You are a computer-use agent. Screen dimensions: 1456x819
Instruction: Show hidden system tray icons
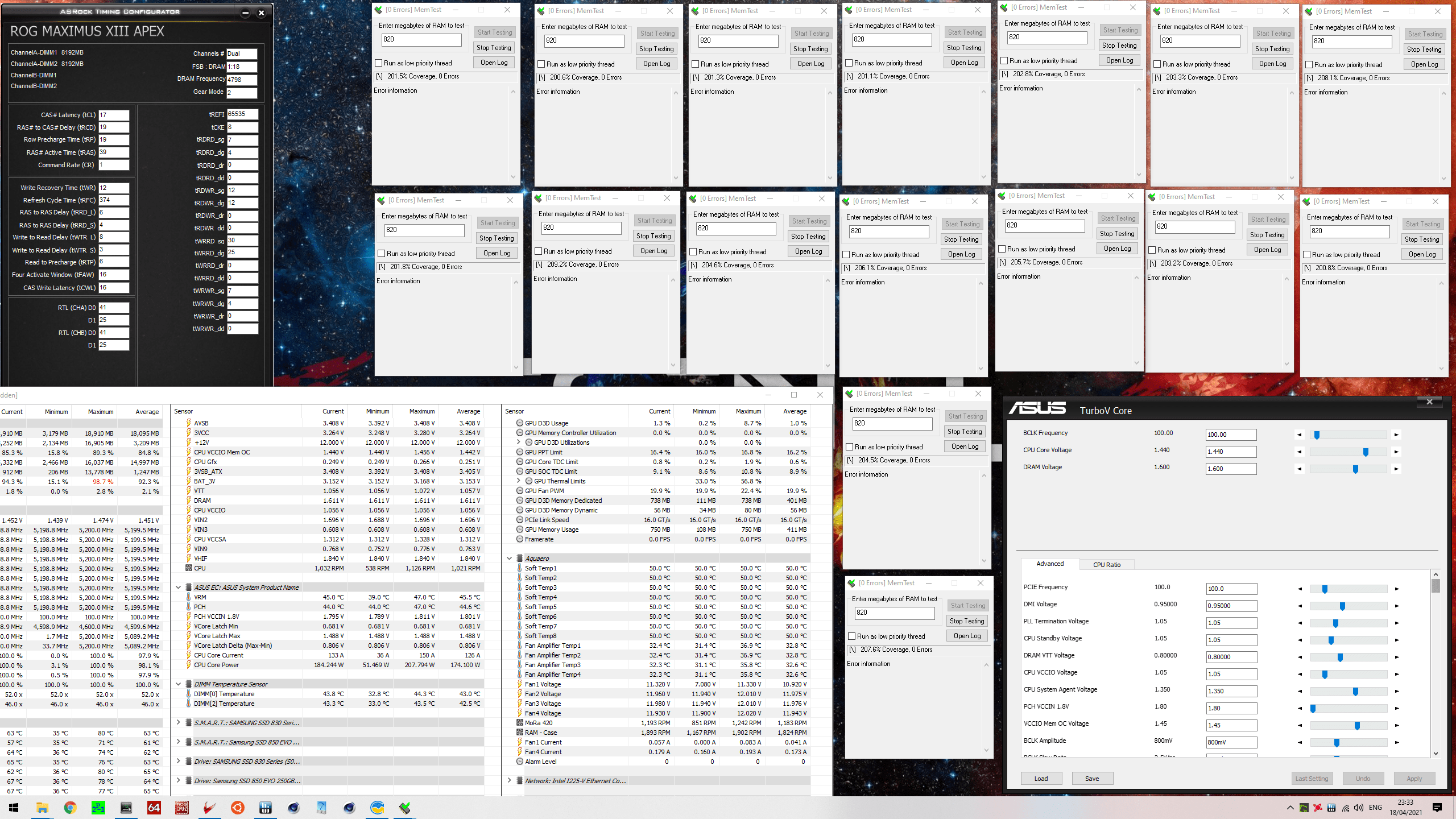(1290, 808)
